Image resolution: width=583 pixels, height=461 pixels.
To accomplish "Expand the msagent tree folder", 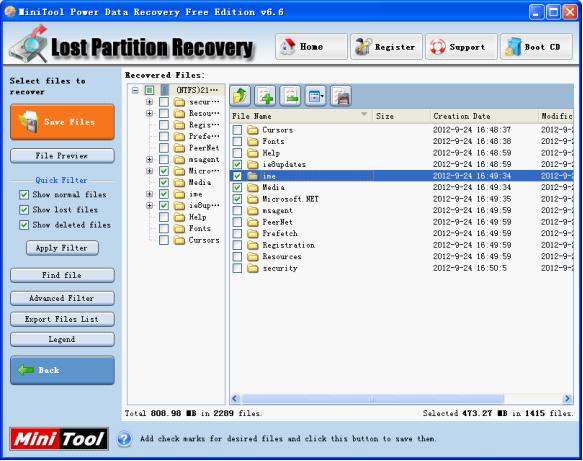I will coord(149,159).
